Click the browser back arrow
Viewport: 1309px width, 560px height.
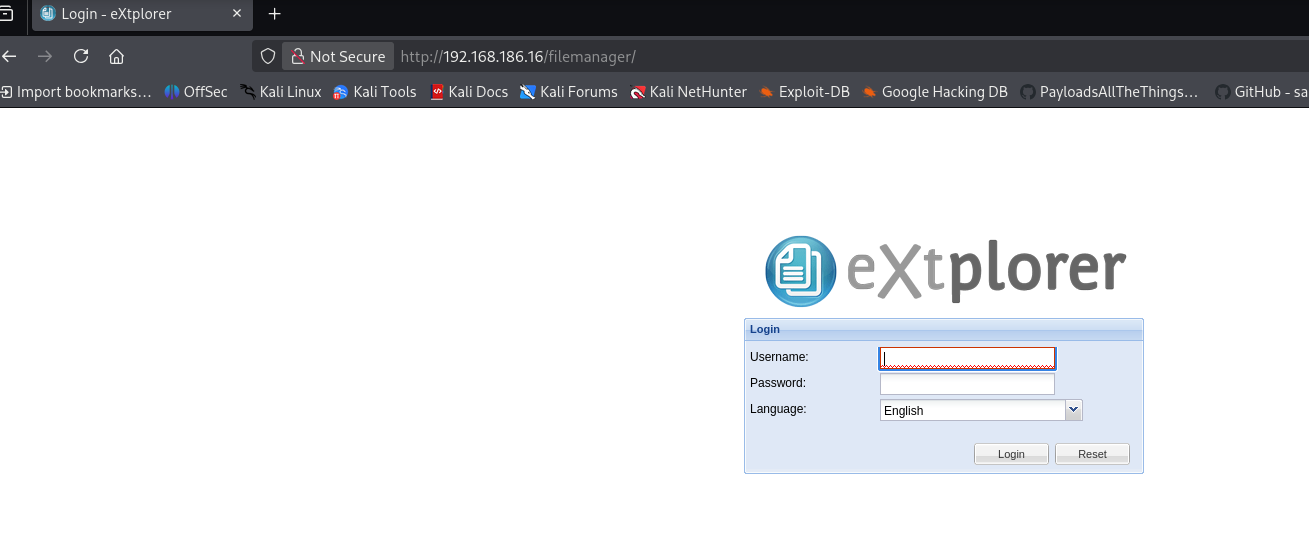(x=9, y=56)
